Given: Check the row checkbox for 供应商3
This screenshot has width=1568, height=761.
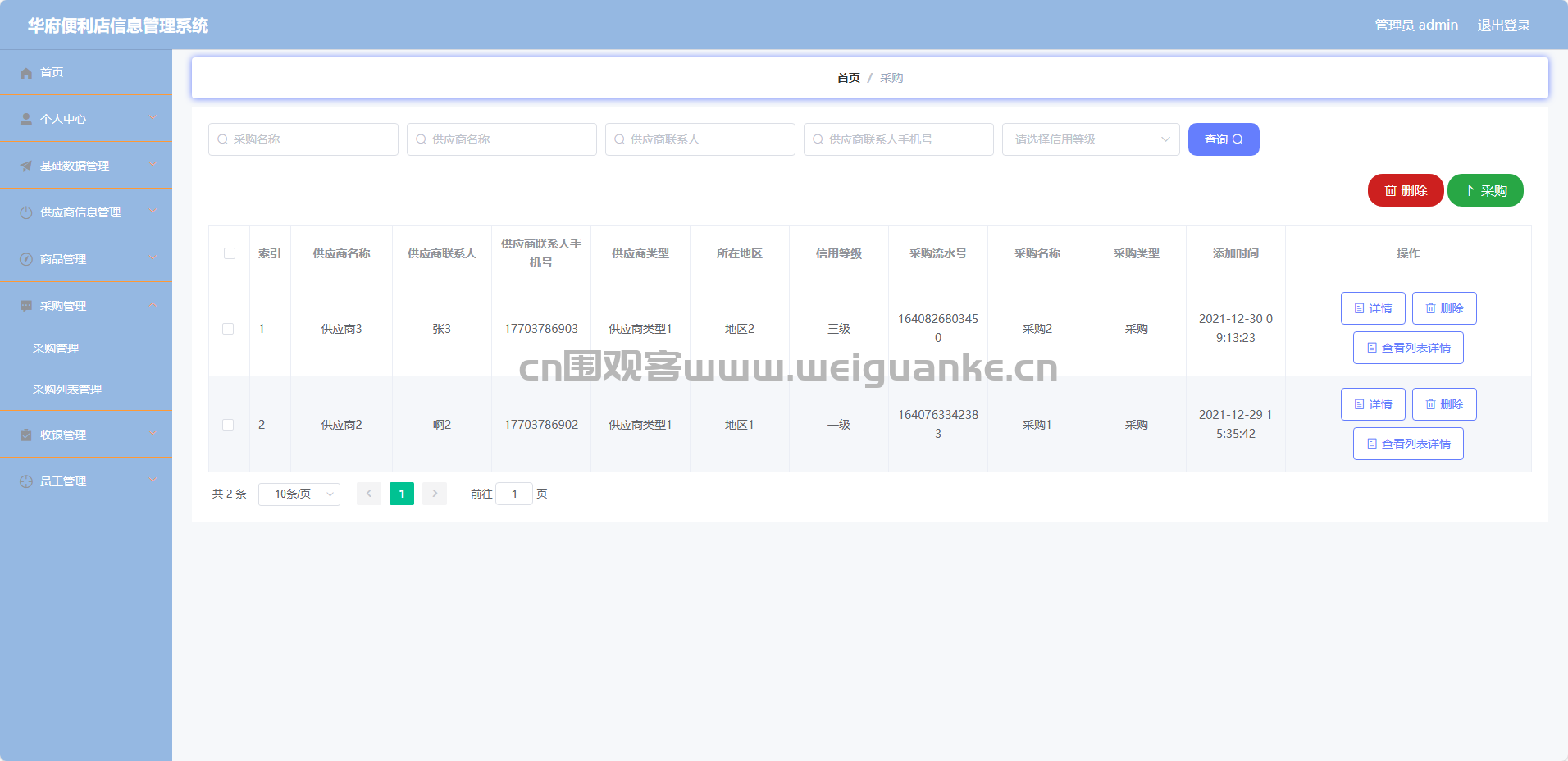Looking at the screenshot, I should [228, 329].
